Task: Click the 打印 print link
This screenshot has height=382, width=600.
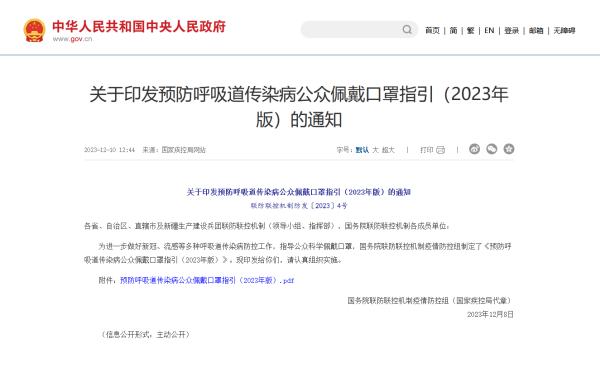Action: click(x=427, y=150)
